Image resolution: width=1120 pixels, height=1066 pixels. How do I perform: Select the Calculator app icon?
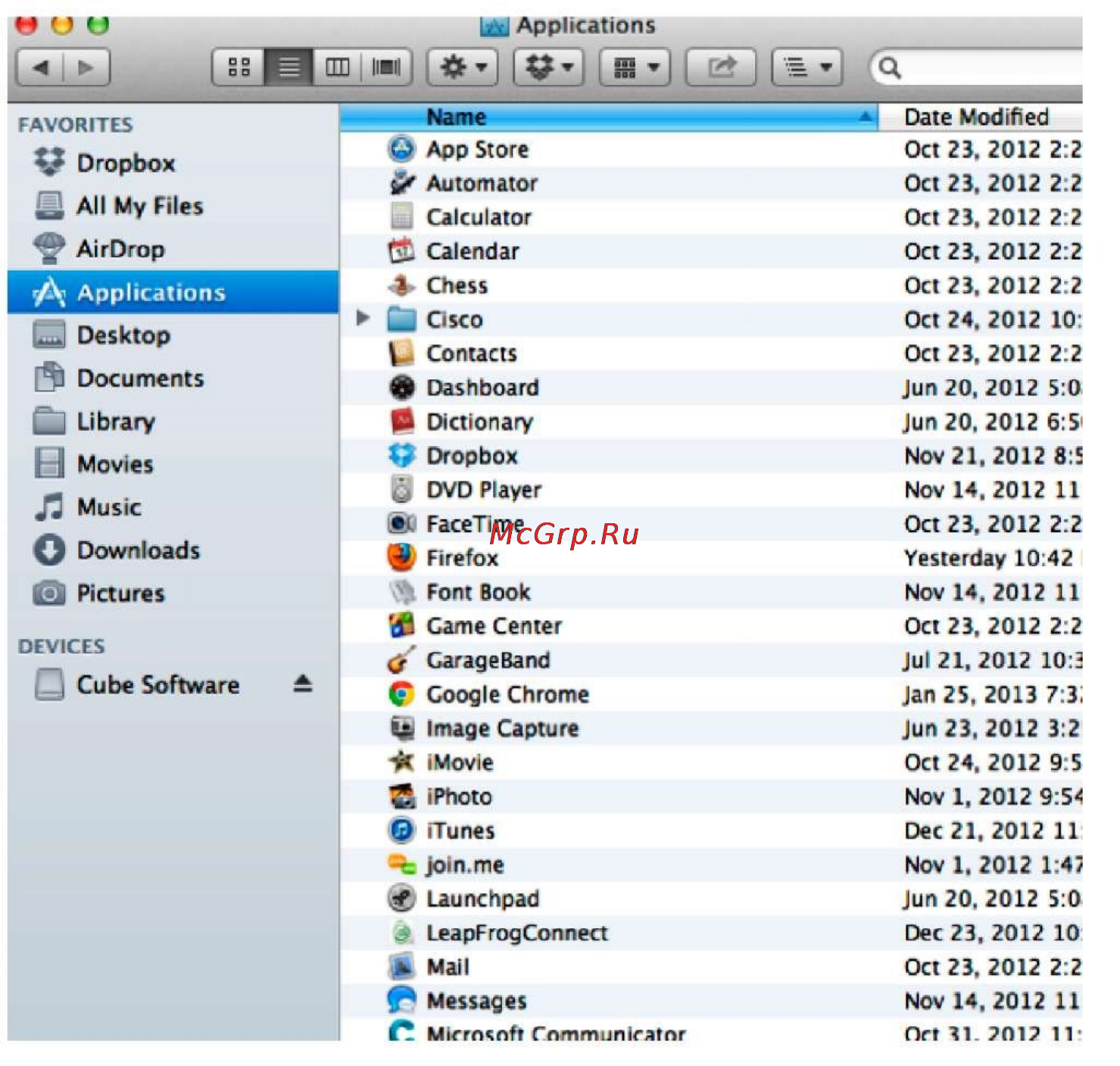pos(401,217)
